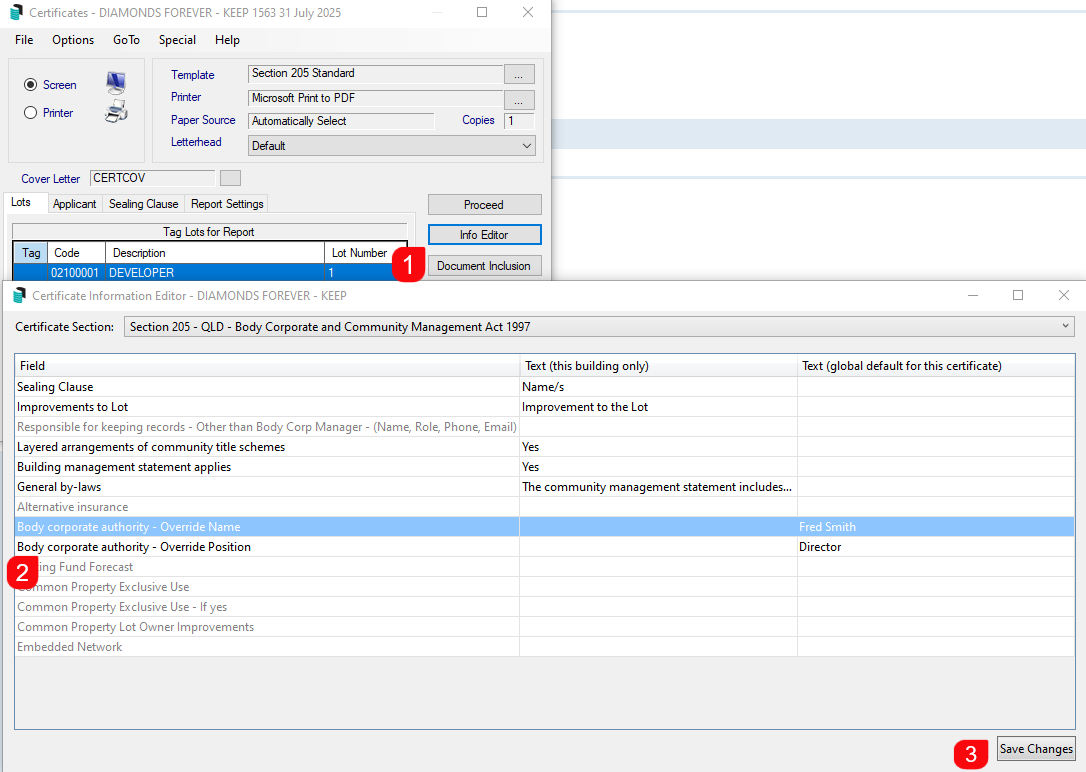Click Text (this building only) column header
The image size is (1086, 772).
(658, 366)
